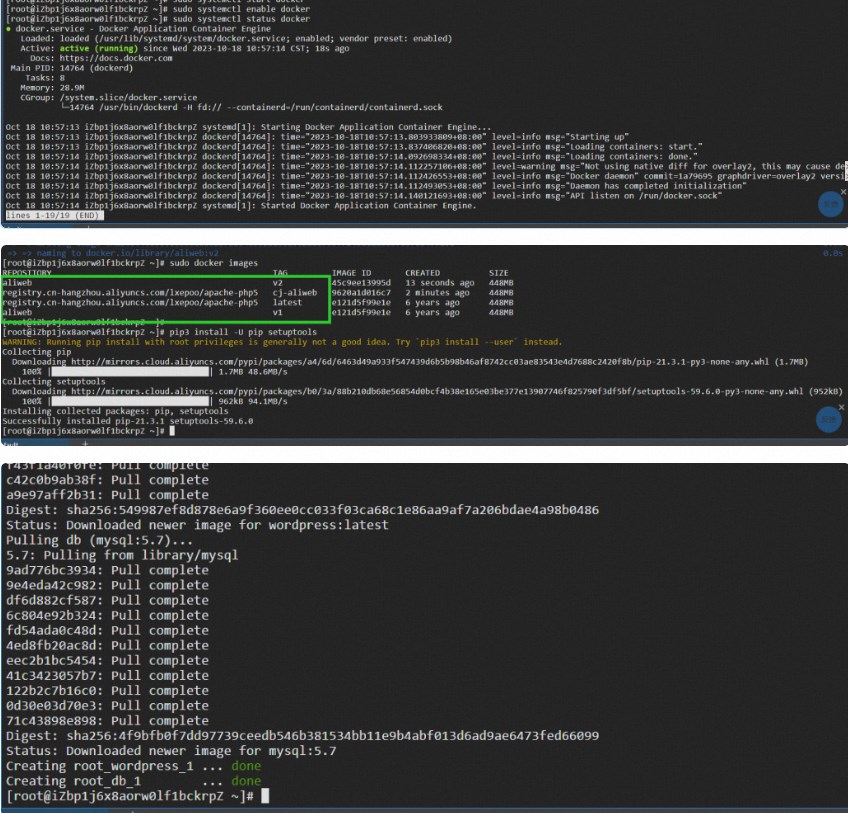Screen dimensions: 848x813
Task: Select image ID '45c9ee13995d'
Action: pos(361,282)
